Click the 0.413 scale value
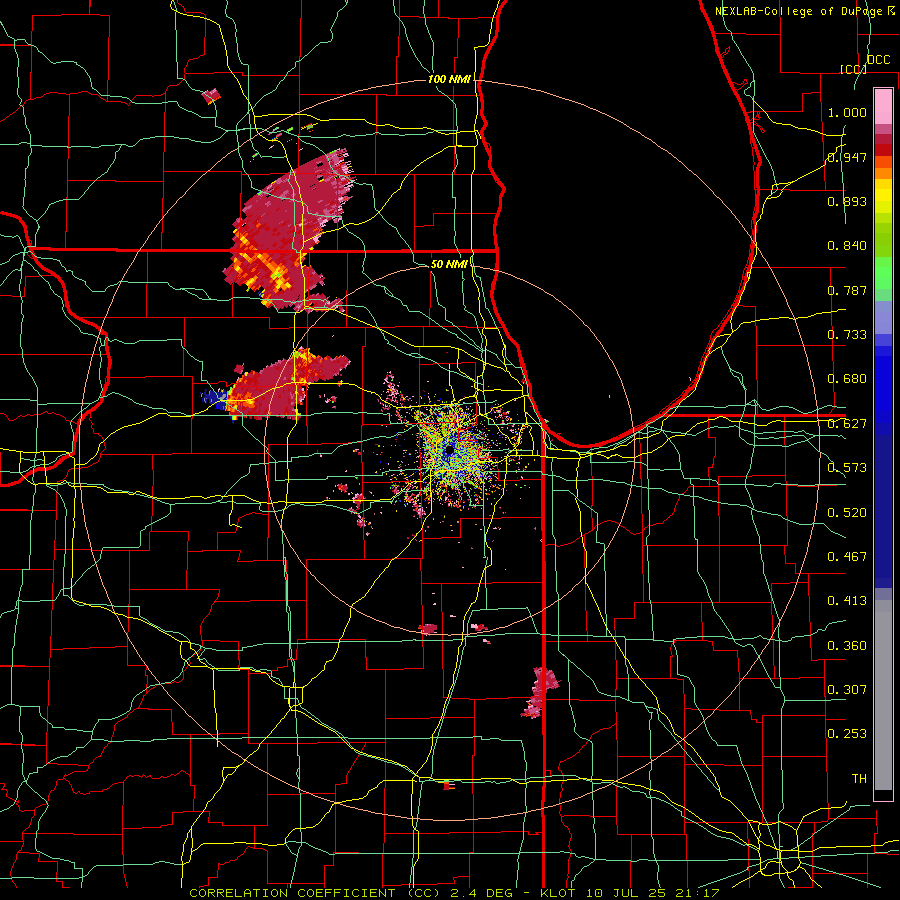The image size is (900, 900). coord(847,601)
